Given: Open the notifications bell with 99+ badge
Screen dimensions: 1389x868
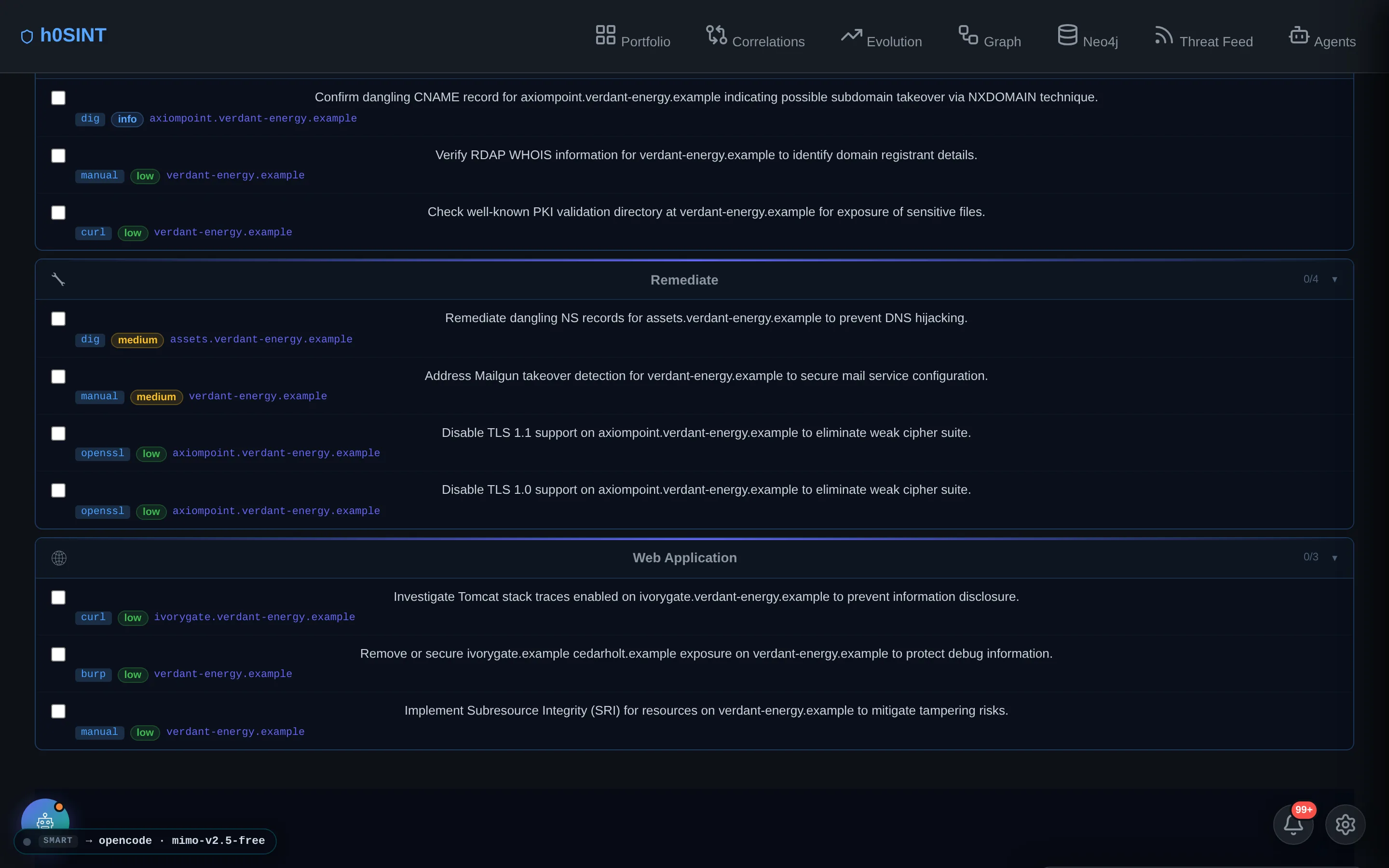Looking at the screenshot, I should (1293, 825).
